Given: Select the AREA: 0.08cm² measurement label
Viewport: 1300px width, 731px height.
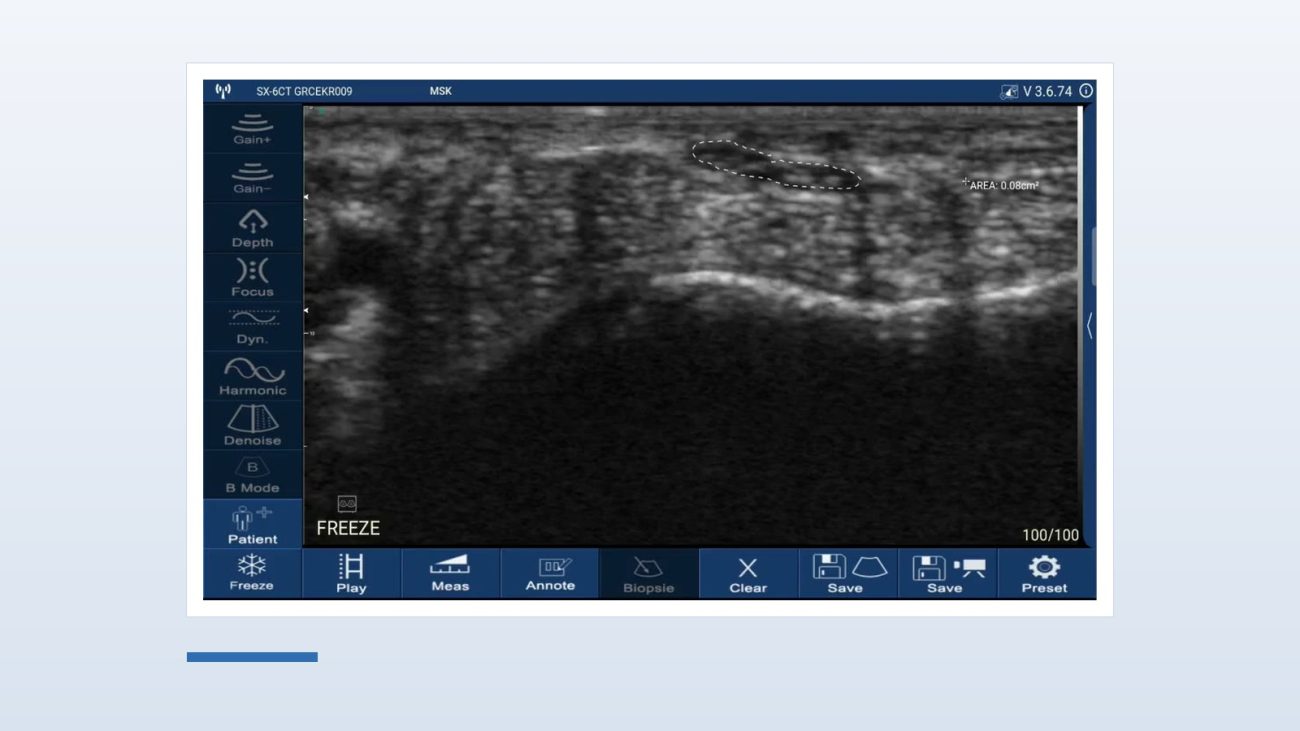Looking at the screenshot, I should pyautogui.click(x=1004, y=185).
